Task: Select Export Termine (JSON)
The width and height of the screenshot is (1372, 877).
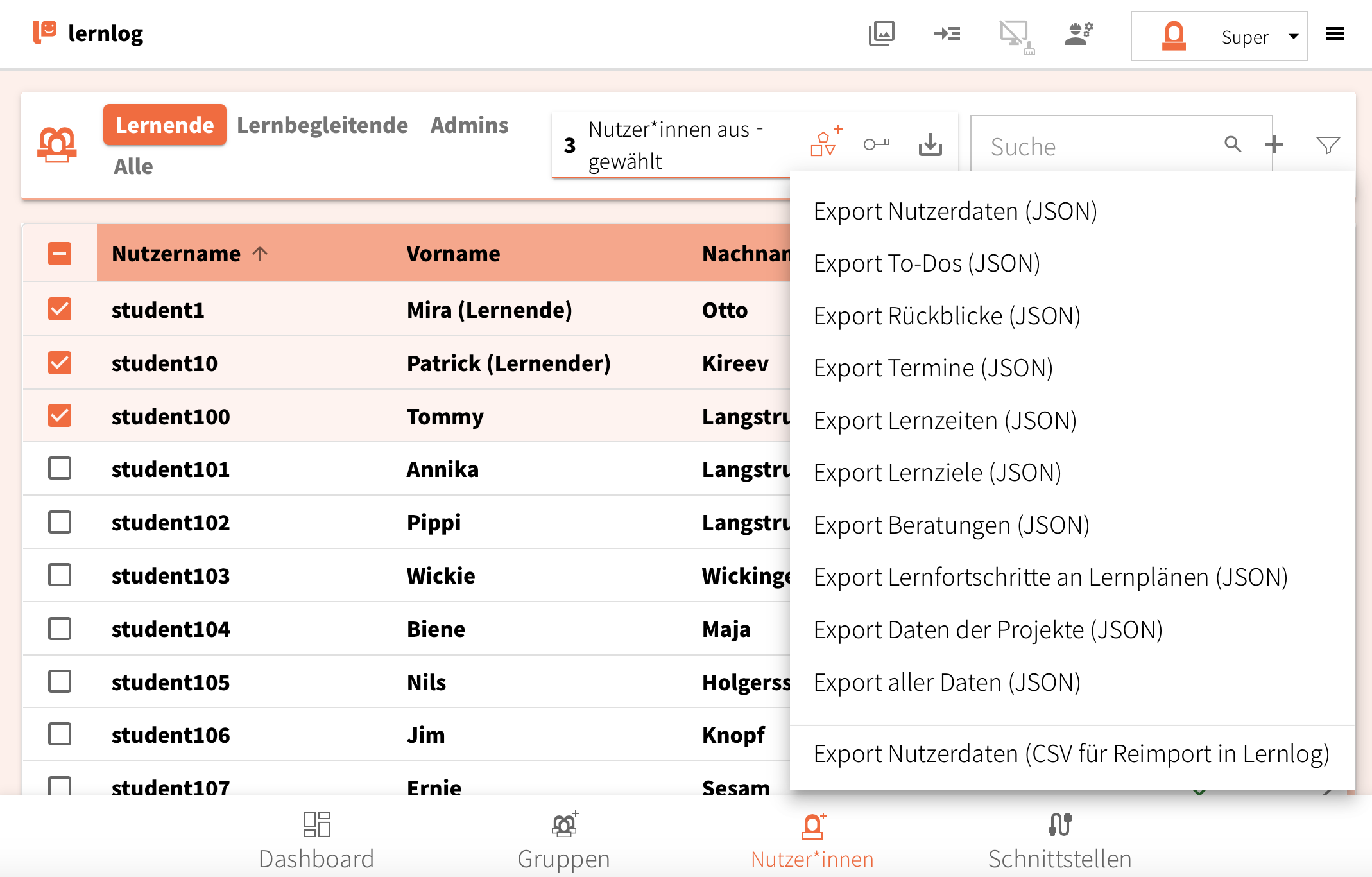Action: pos(1072,368)
